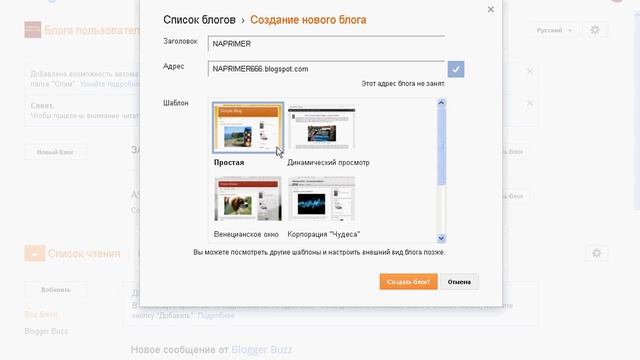Click the Этот адрес блога не занят message
Image resolution: width=640 pixels, height=360 pixels.
[403, 84]
